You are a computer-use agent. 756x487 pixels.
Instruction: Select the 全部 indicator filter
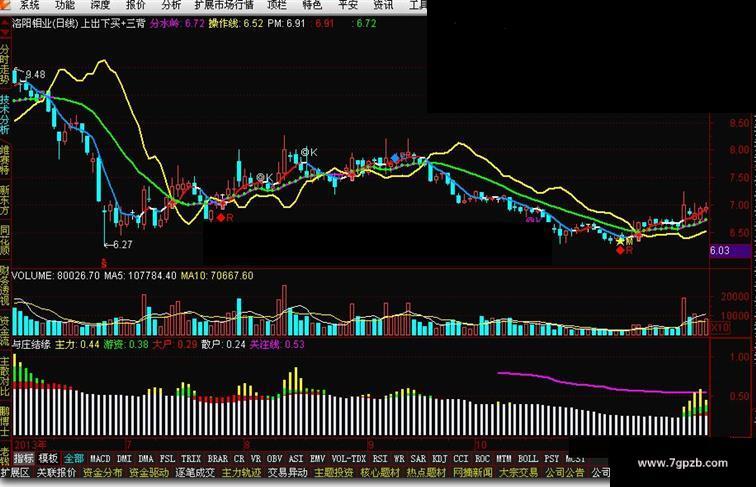tap(74, 458)
